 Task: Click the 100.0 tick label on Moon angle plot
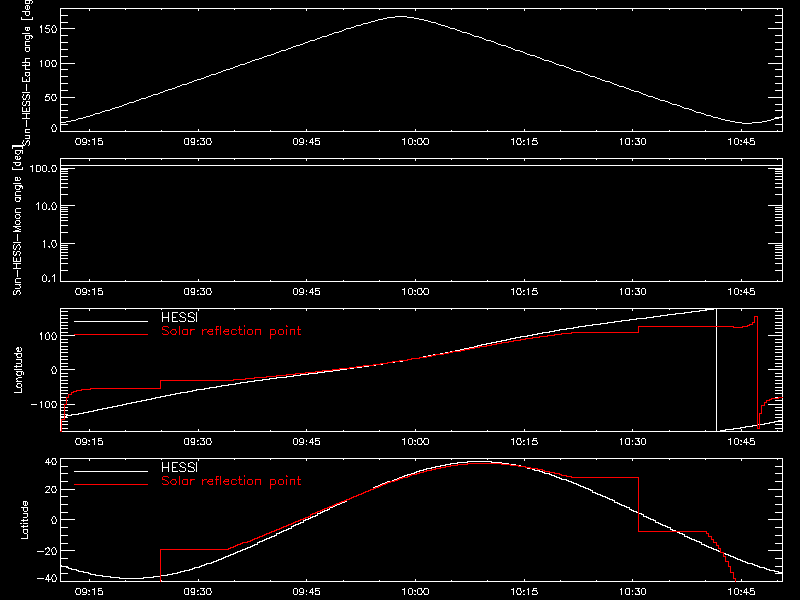click(x=43, y=168)
